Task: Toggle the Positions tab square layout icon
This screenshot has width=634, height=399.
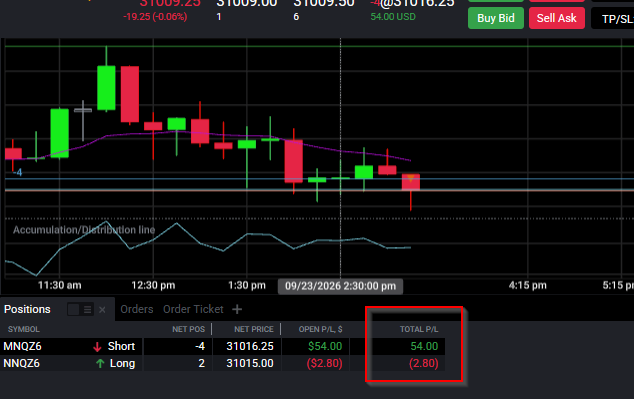Action: (x=74, y=310)
